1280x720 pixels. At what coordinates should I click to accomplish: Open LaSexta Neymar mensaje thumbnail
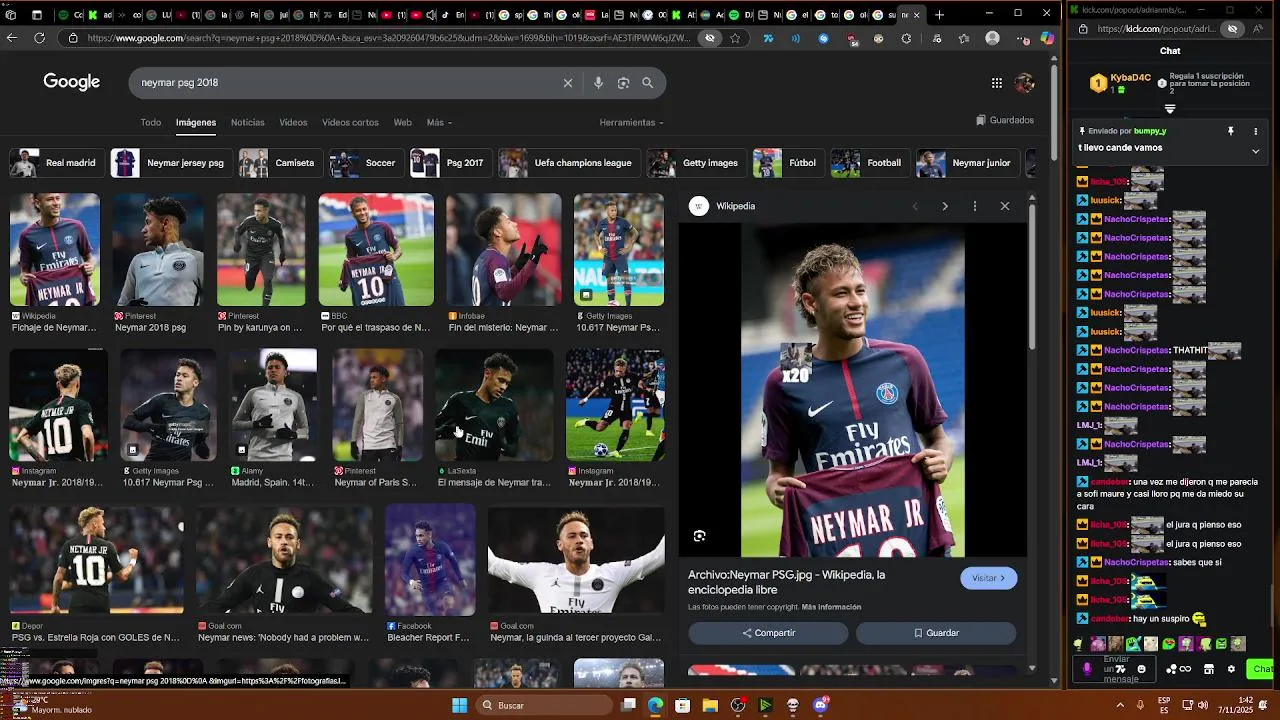(494, 405)
